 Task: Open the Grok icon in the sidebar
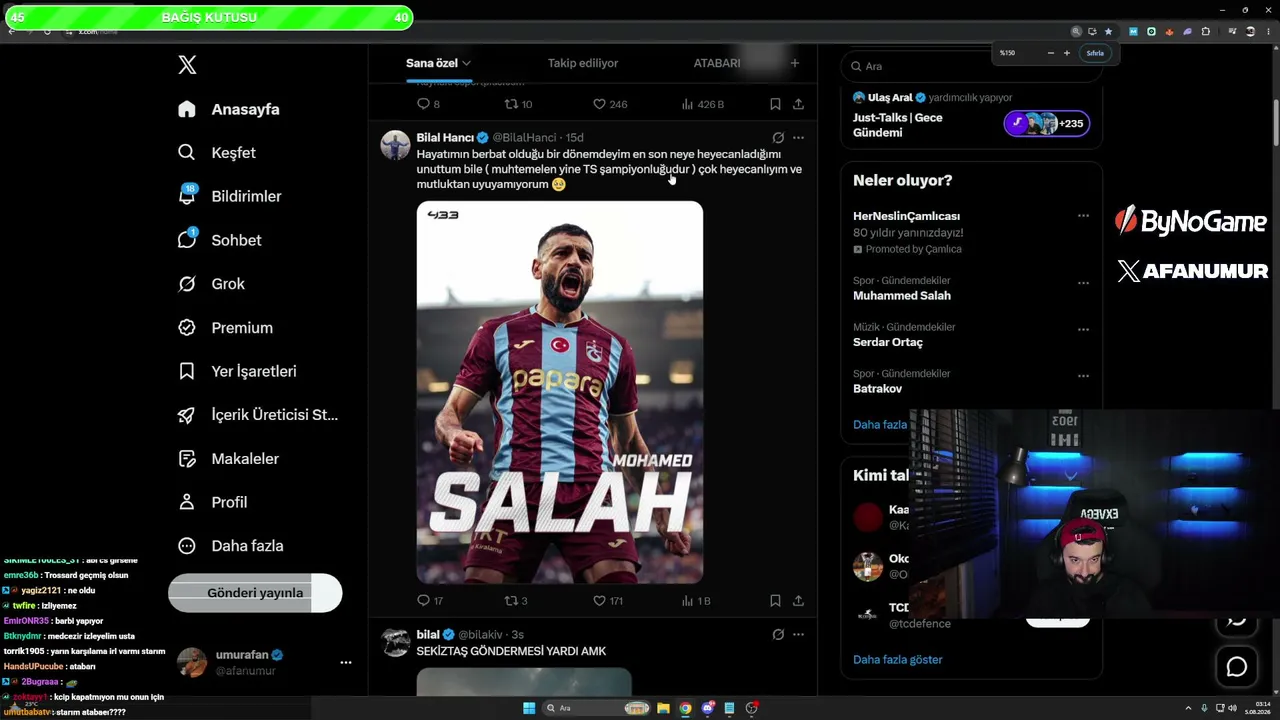[x=187, y=284]
